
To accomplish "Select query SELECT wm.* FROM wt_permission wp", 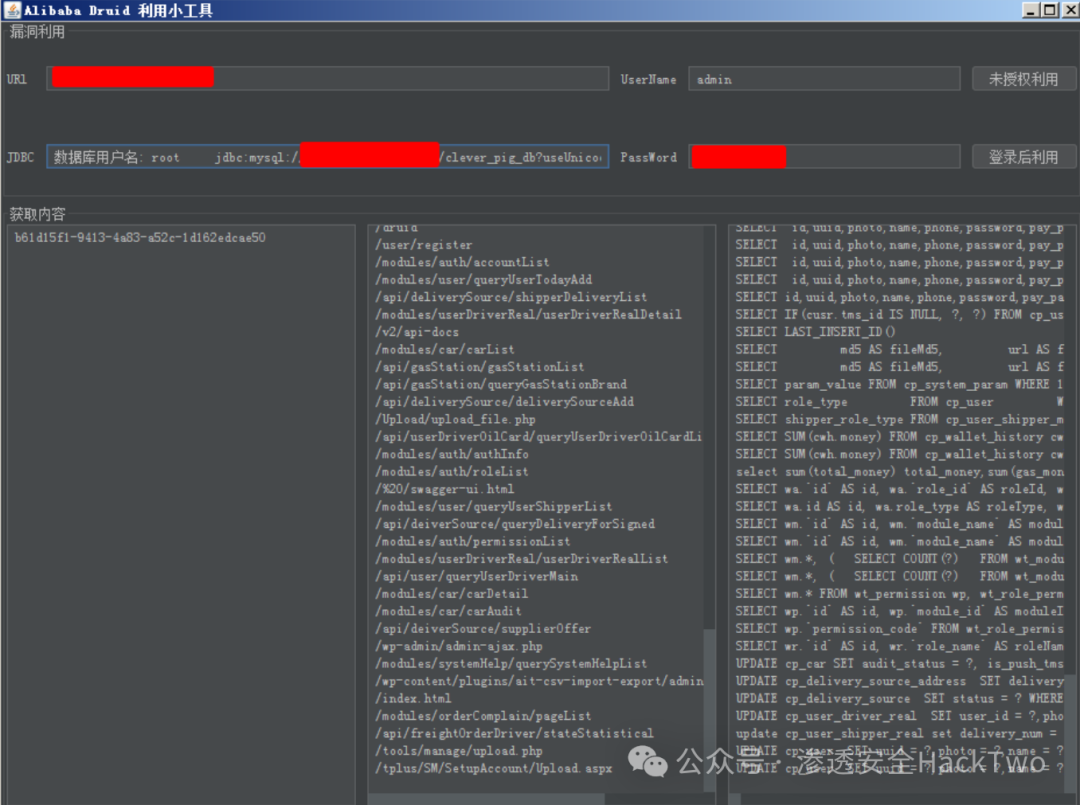I will point(900,594).
